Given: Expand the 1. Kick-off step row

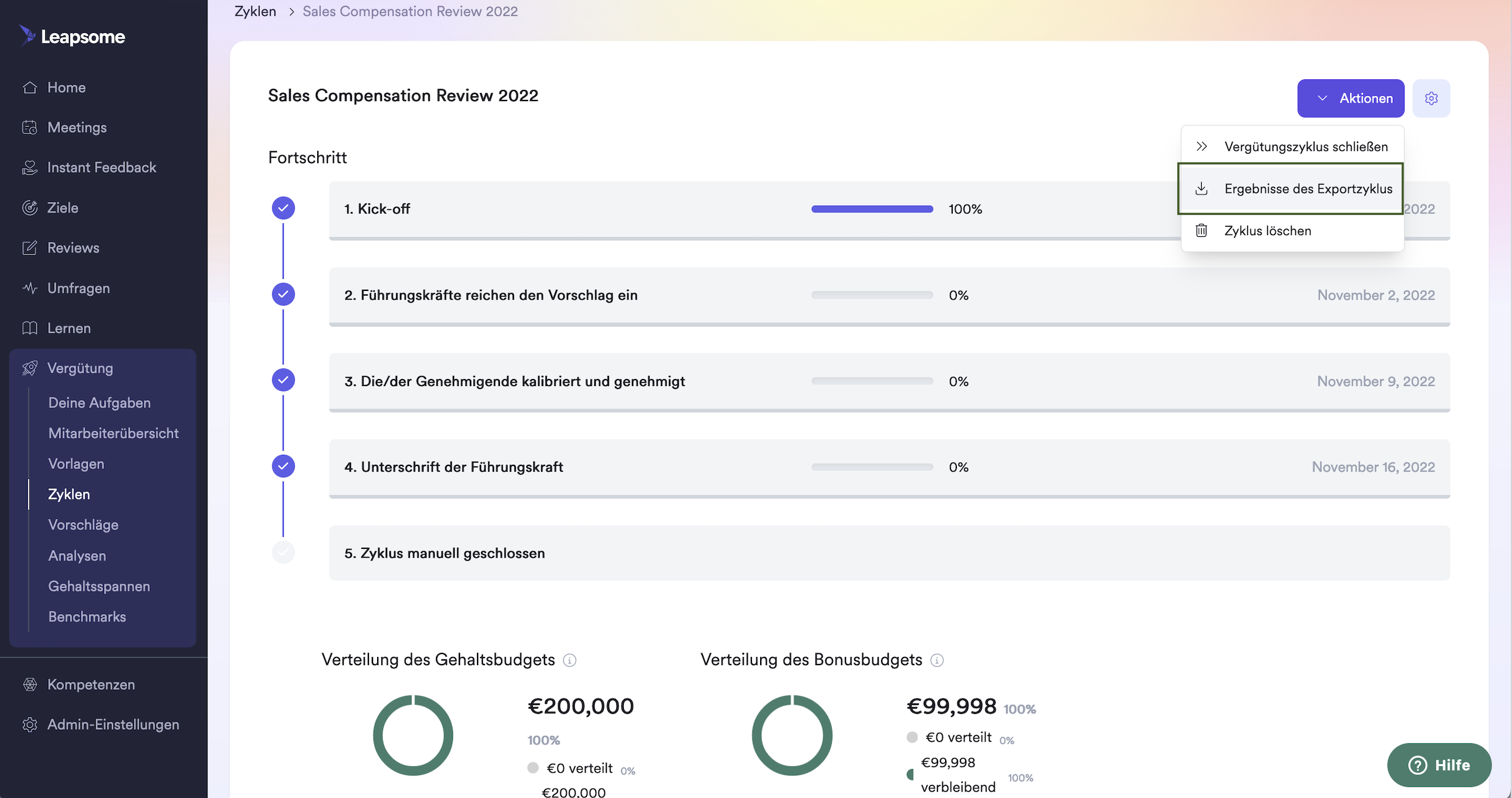Looking at the screenshot, I should point(889,210).
